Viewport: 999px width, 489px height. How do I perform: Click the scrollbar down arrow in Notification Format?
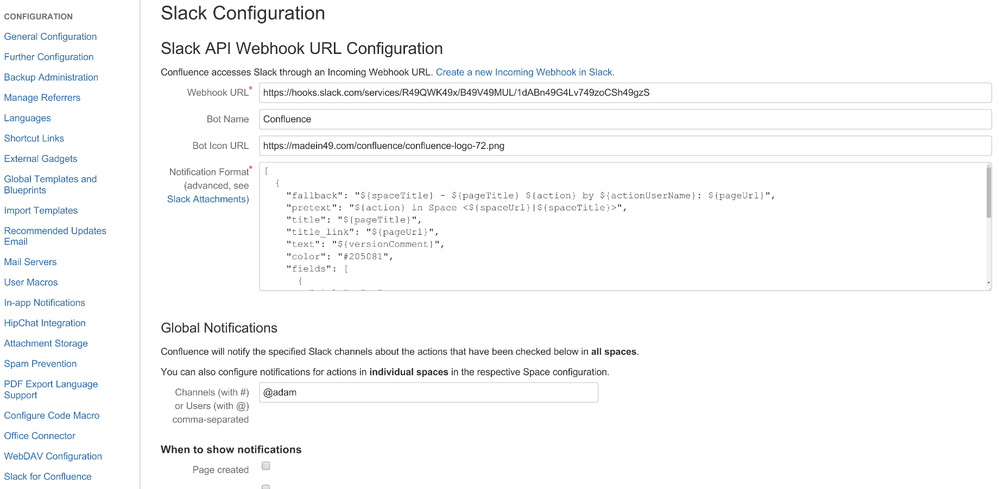point(988,283)
